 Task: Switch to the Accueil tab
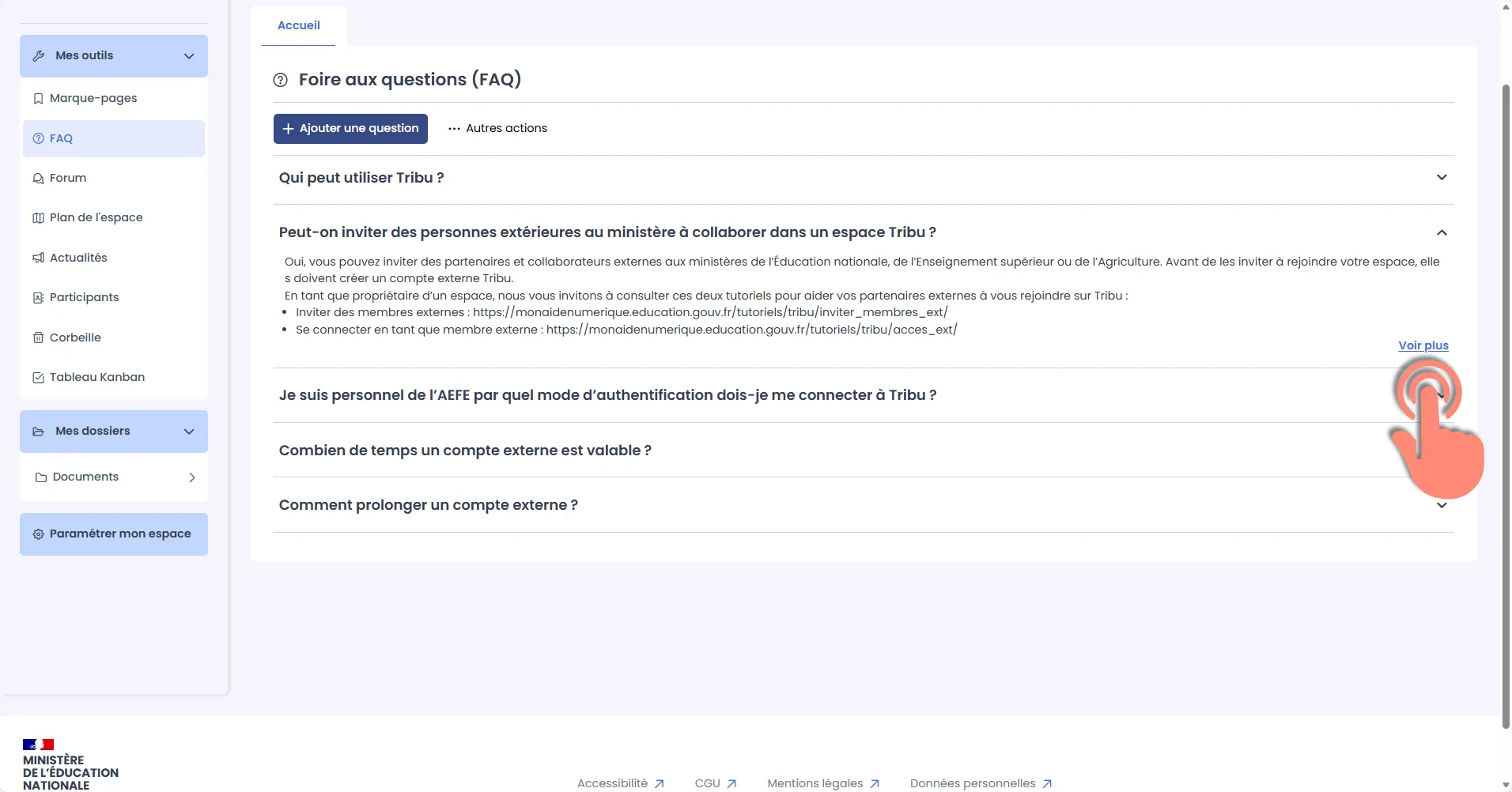[x=299, y=26]
